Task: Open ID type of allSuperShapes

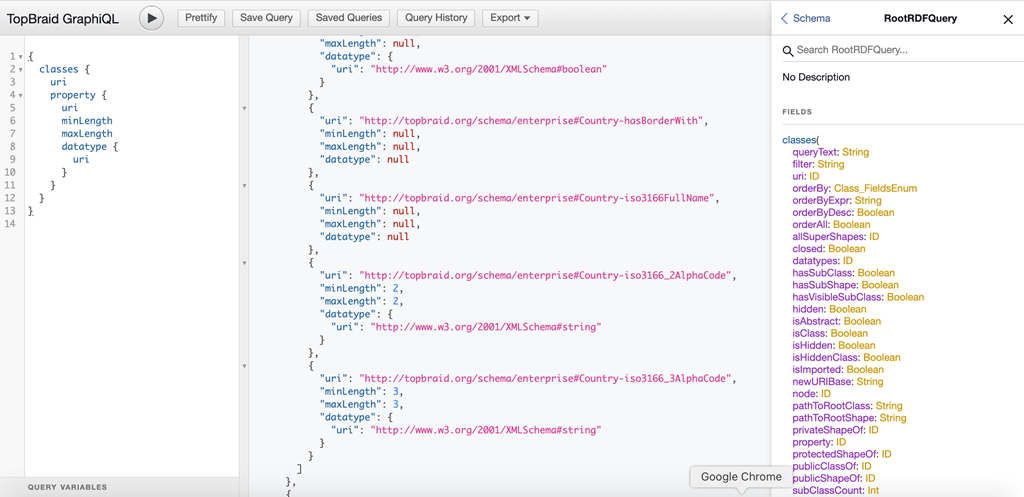Action: (874, 236)
